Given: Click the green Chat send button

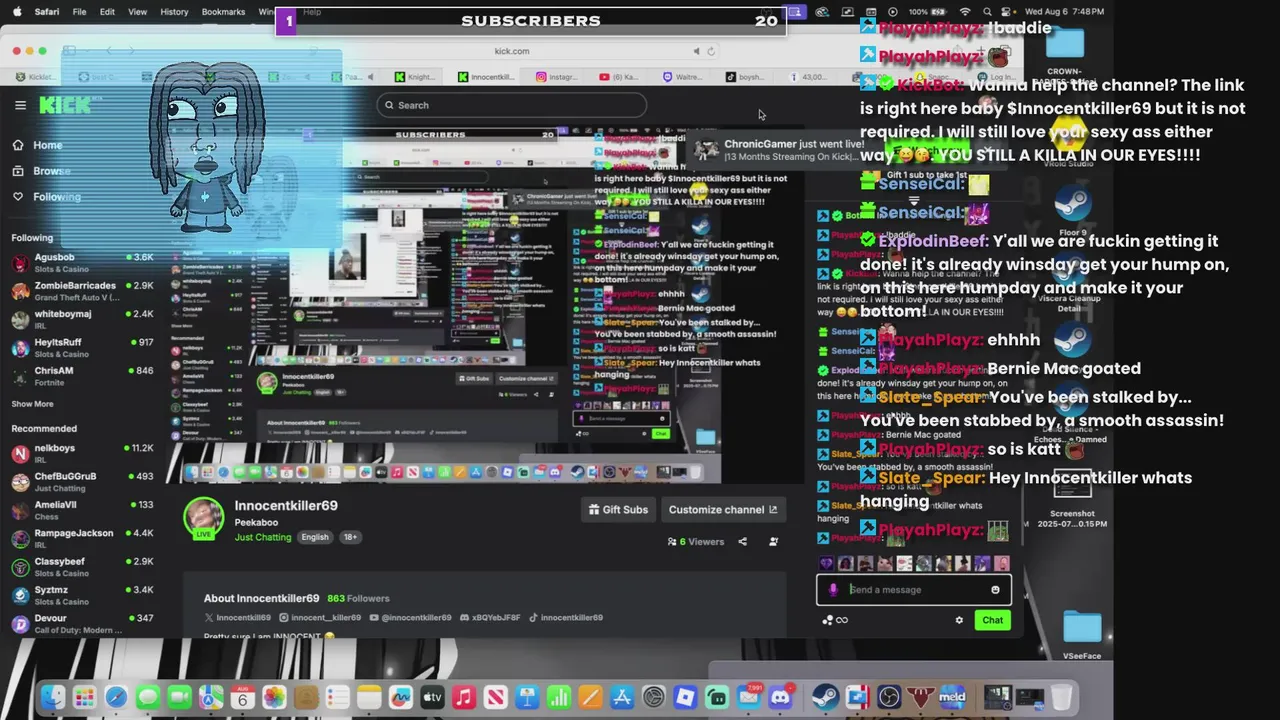Looking at the screenshot, I should click(x=992, y=620).
